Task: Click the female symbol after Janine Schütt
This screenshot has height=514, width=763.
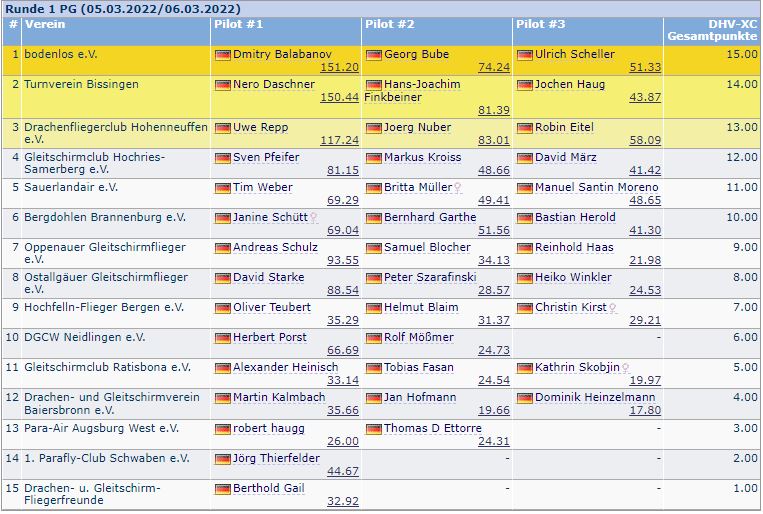Action: click(314, 218)
